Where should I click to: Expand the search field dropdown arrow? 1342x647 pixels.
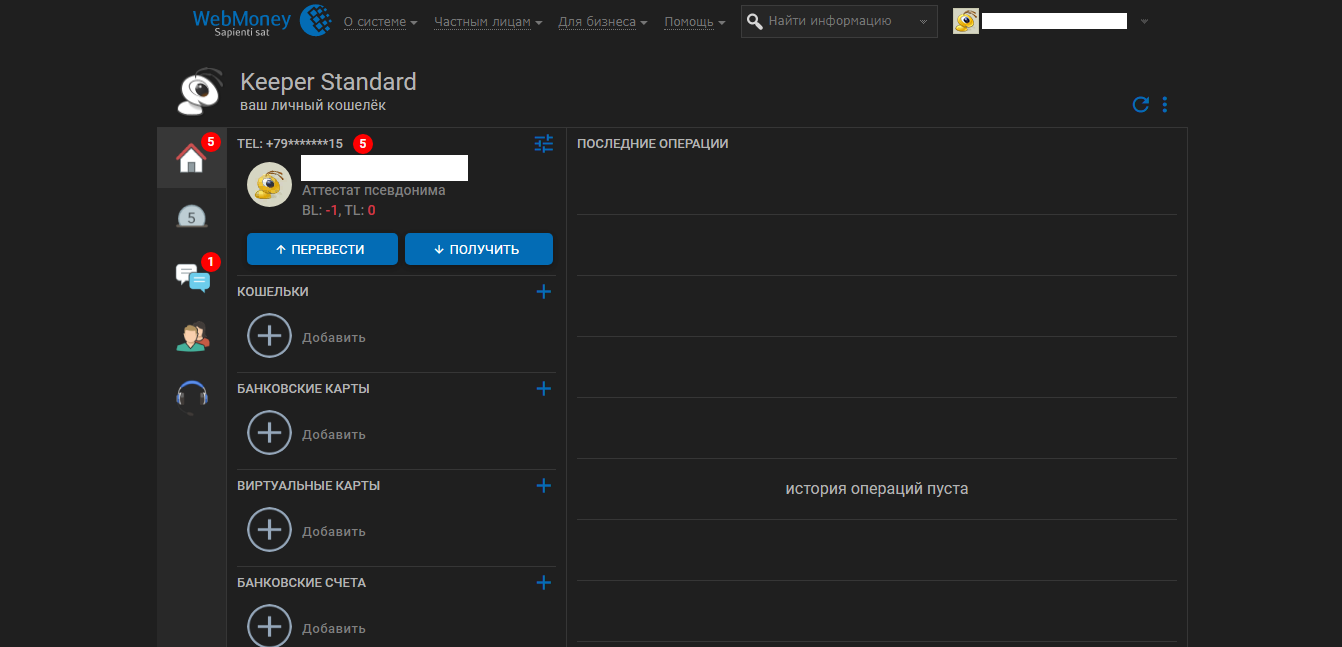point(923,22)
